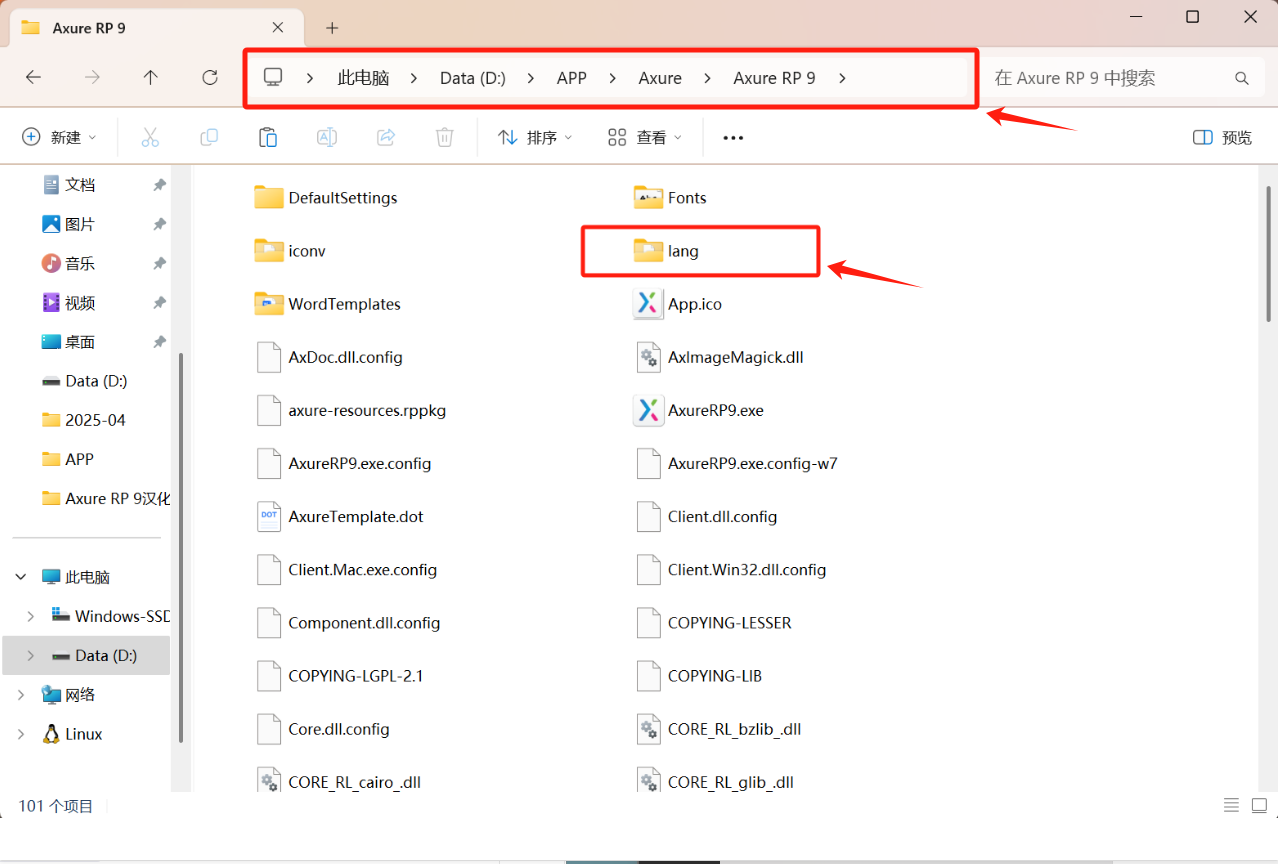The width and height of the screenshot is (1278, 864).
Task: Expand the Data (D:) tree node
Action: pos(30,656)
